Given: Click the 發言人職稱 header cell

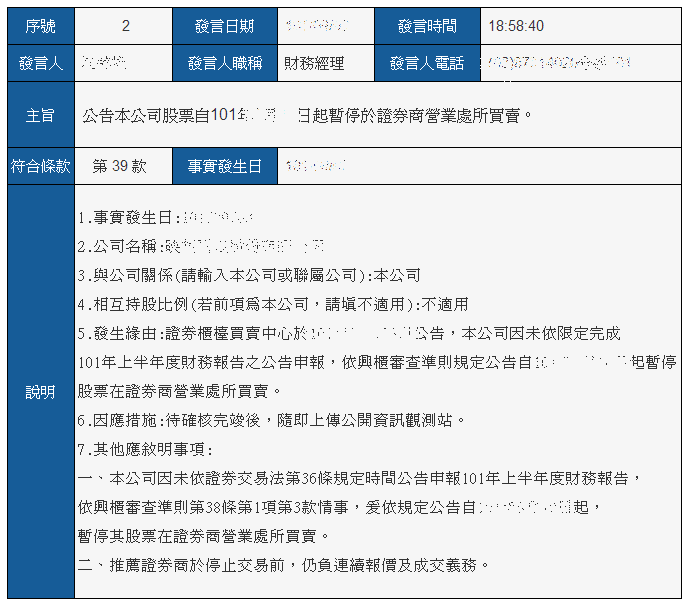Looking at the screenshot, I should tap(225, 63).
